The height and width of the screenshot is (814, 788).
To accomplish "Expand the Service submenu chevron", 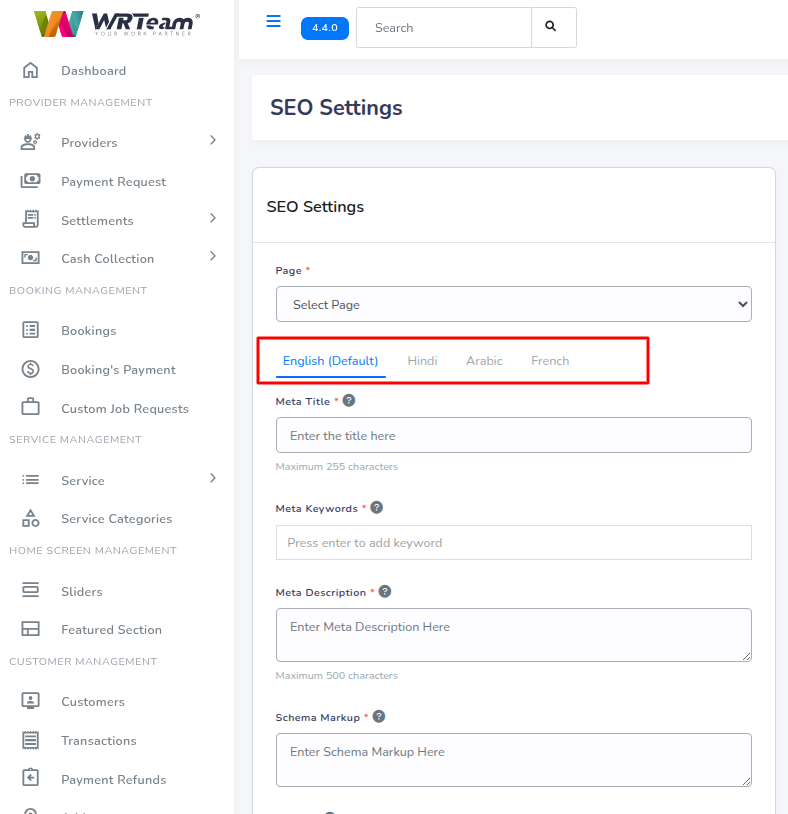I will (214, 480).
